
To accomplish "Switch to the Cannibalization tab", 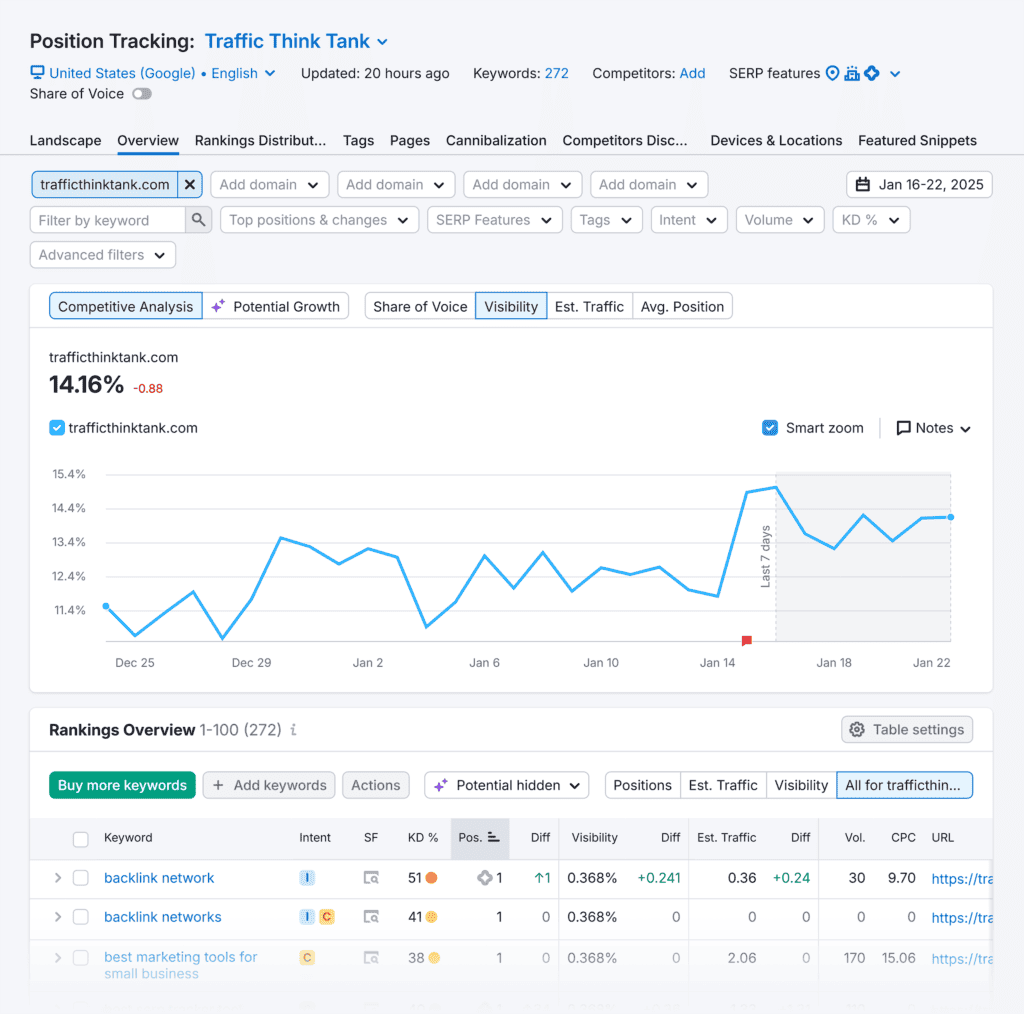I will coord(496,141).
